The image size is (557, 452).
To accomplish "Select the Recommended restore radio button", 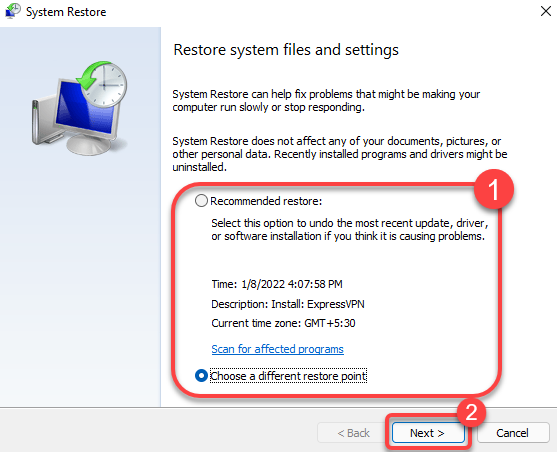I will coord(201,201).
